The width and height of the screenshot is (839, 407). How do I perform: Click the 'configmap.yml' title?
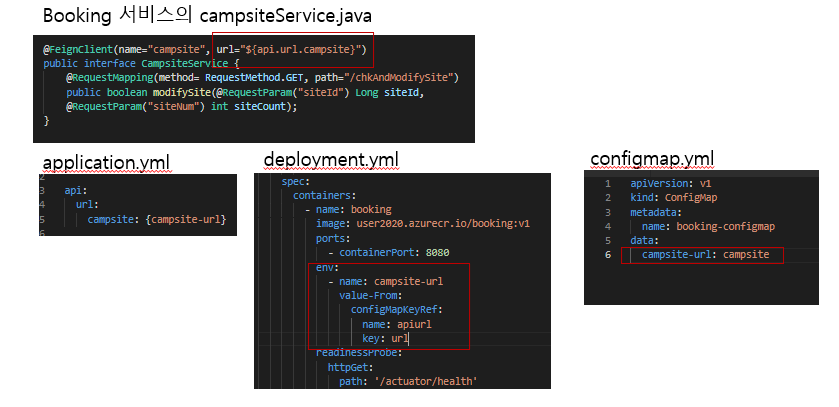pos(652,159)
